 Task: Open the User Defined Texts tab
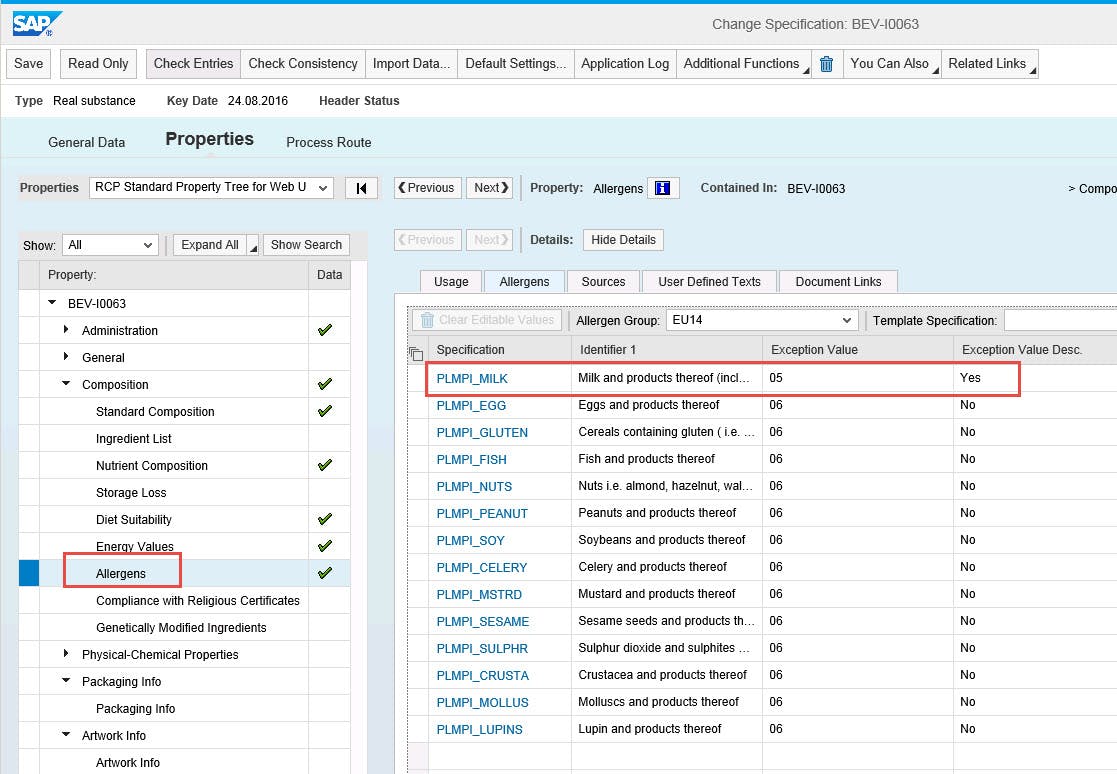[x=709, y=282]
